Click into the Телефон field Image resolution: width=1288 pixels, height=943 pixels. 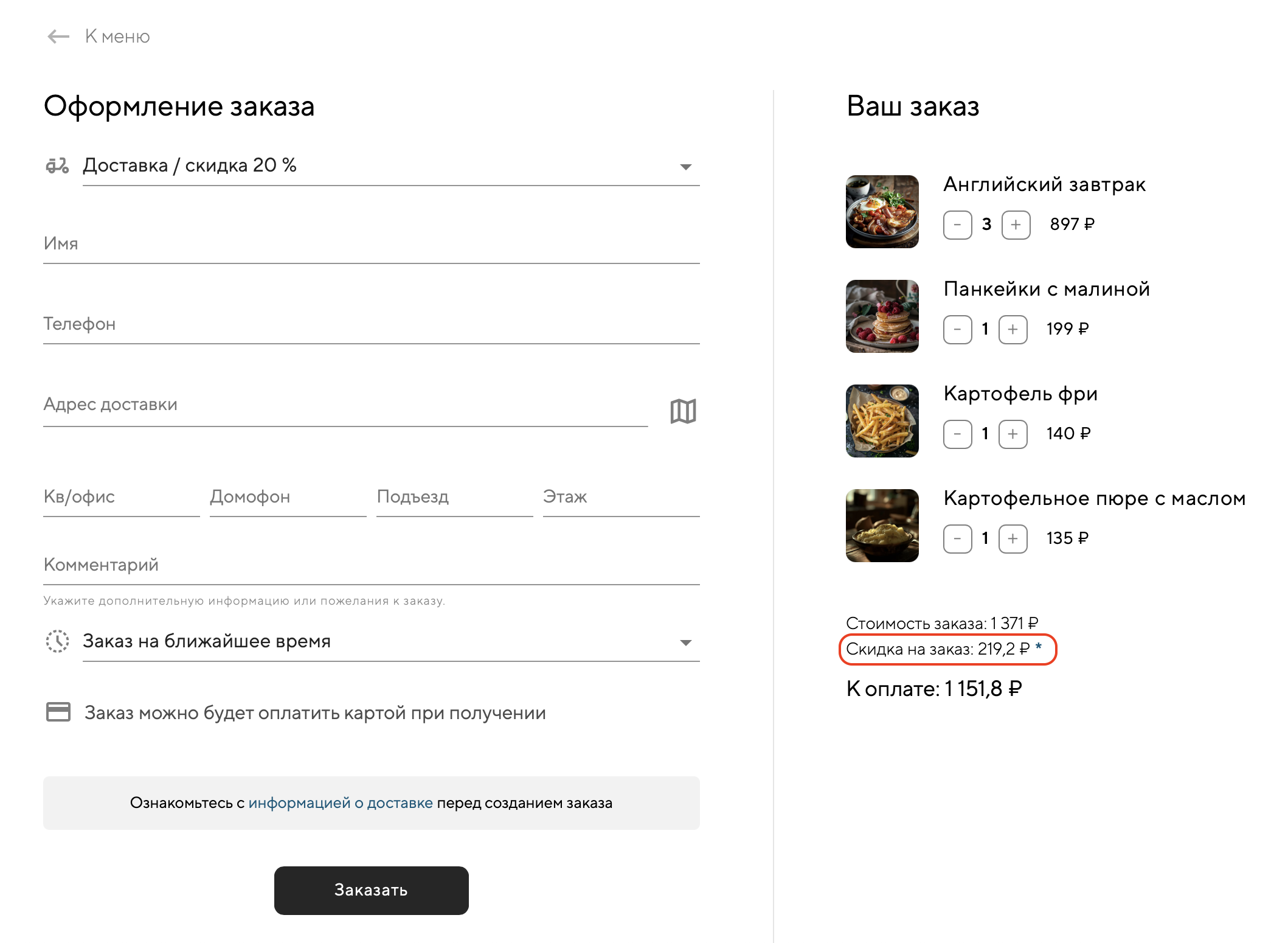click(x=371, y=325)
